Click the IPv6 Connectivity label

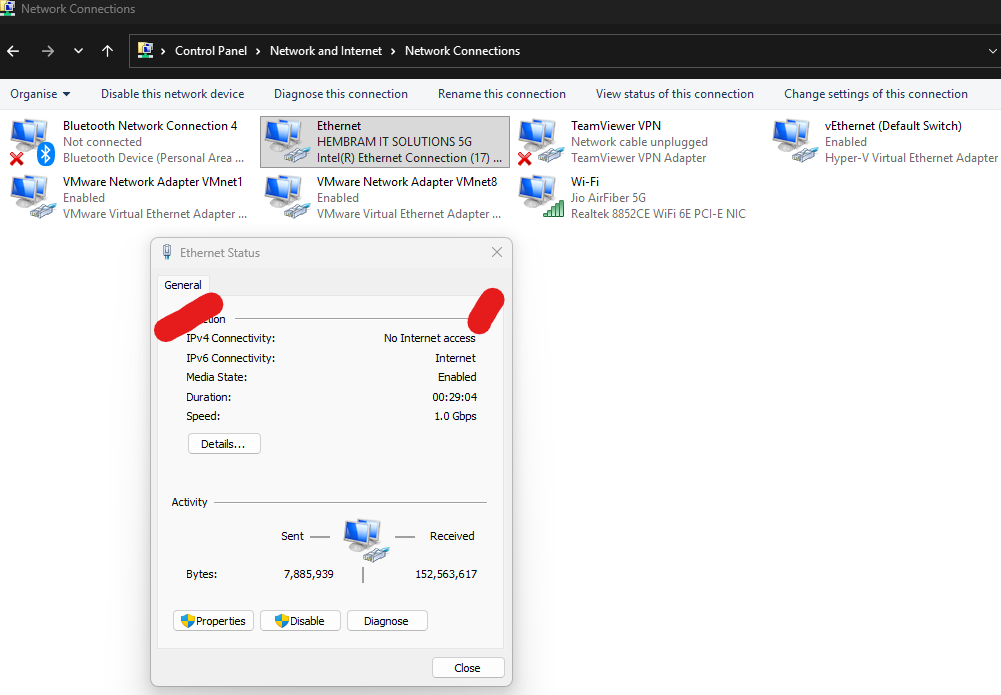pos(230,358)
